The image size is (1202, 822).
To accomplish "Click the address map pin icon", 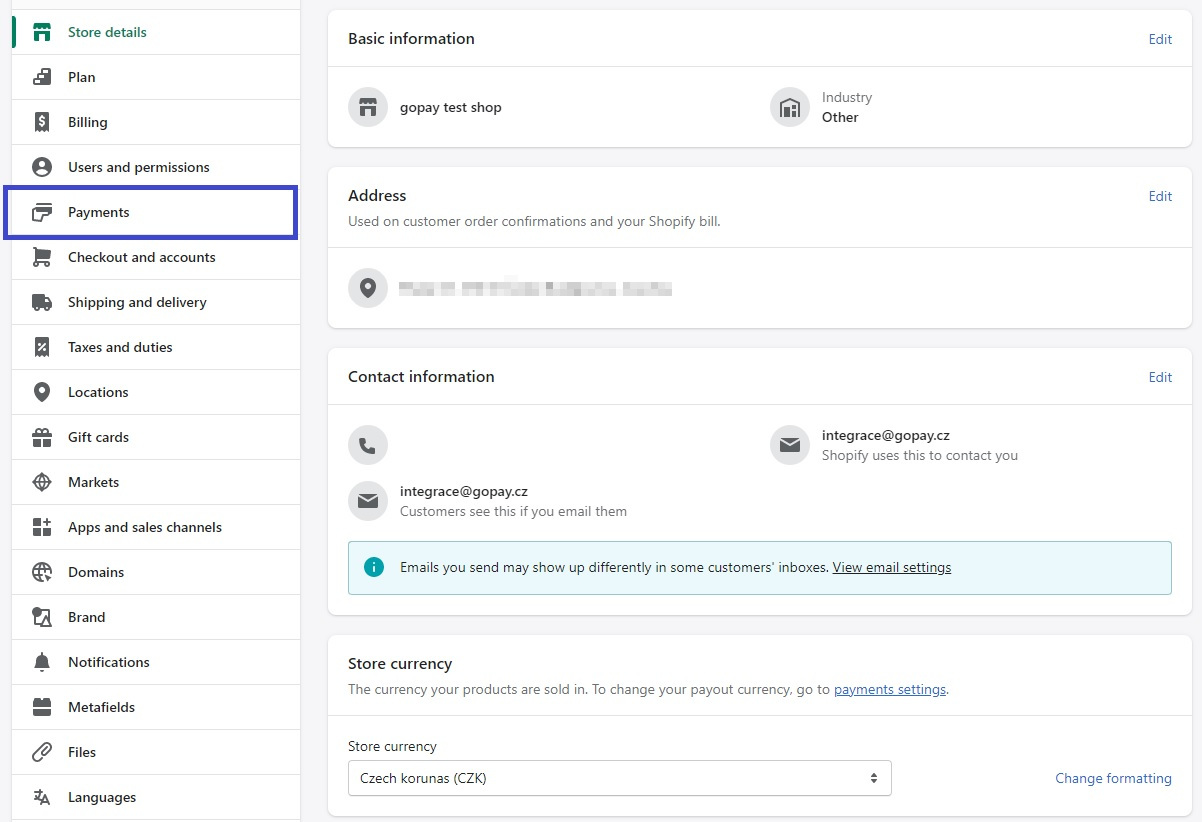I will [368, 288].
